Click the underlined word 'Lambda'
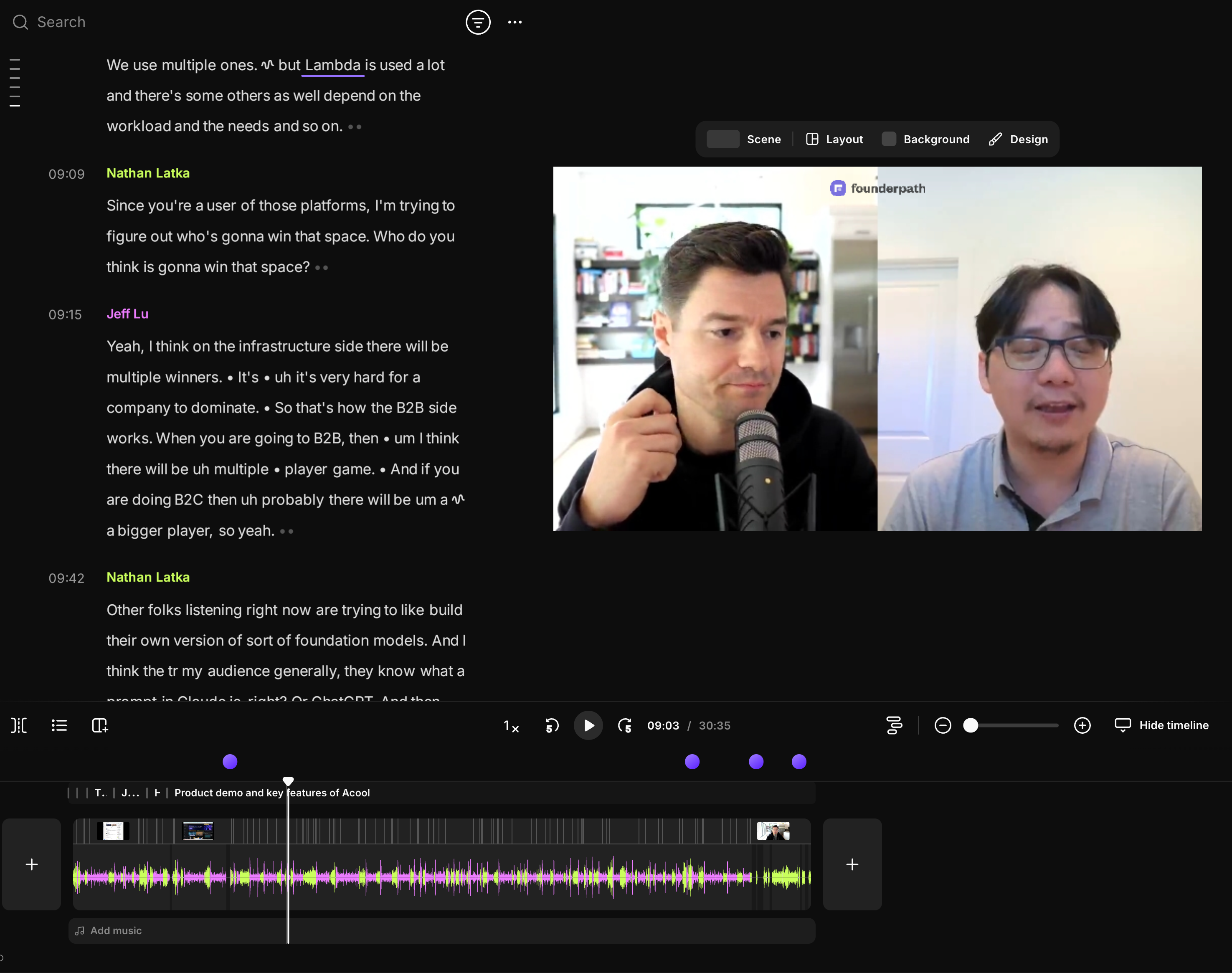The width and height of the screenshot is (1232, 973). tap(332, 65)
